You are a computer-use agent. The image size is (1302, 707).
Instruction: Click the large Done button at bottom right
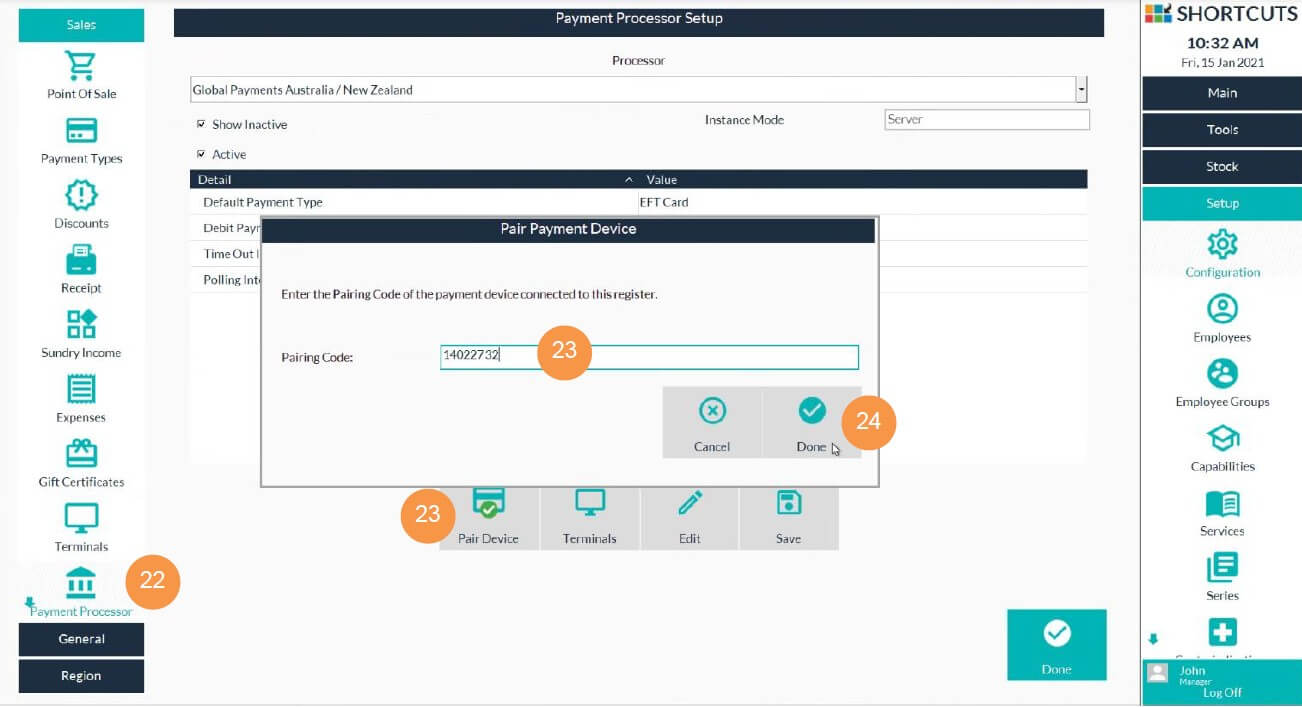click(1057, 645)
